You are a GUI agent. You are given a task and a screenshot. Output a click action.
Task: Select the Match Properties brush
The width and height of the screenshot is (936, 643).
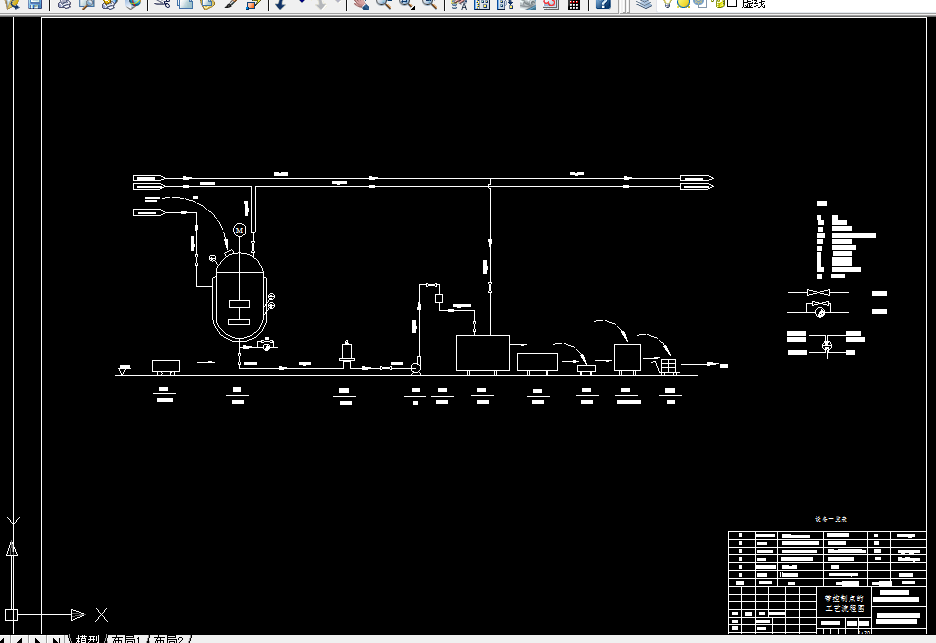[x=231, y=4]
